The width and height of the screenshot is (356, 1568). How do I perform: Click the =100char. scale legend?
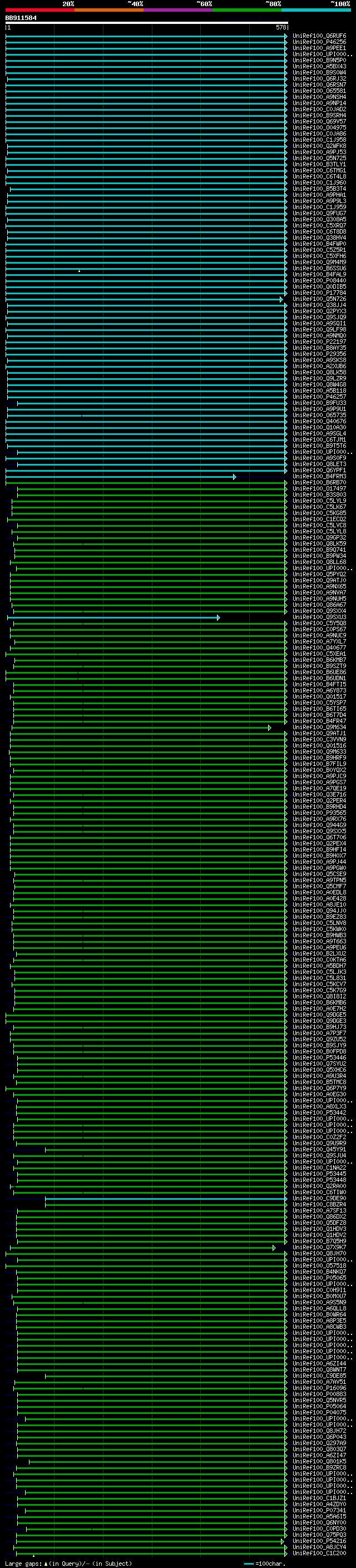[x=264, y=1564]
